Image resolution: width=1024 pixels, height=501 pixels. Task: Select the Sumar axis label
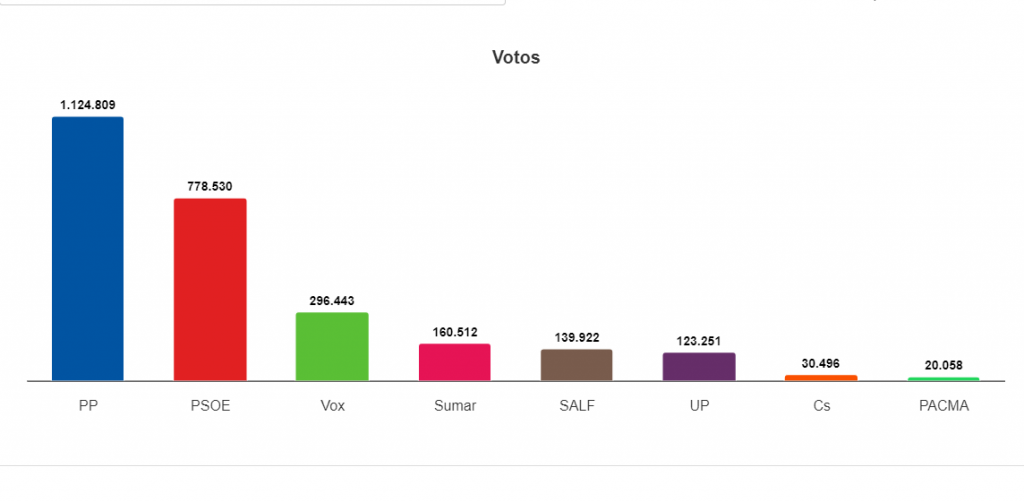pos(454,406)
